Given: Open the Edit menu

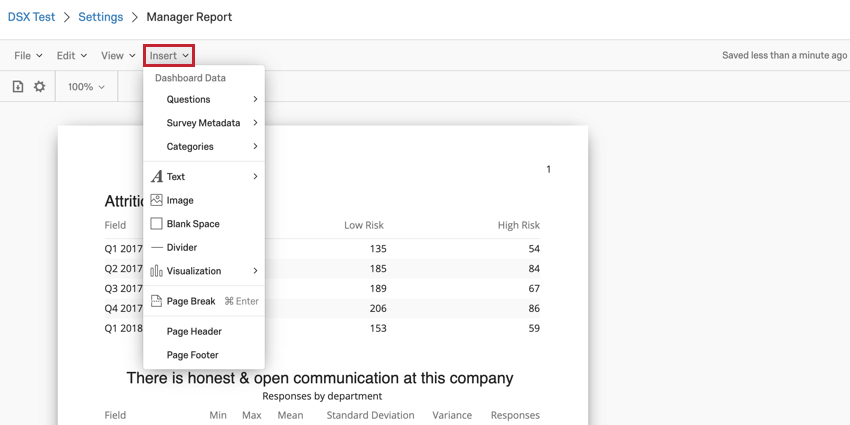Looking at the screenshot, I should [71, 56].
